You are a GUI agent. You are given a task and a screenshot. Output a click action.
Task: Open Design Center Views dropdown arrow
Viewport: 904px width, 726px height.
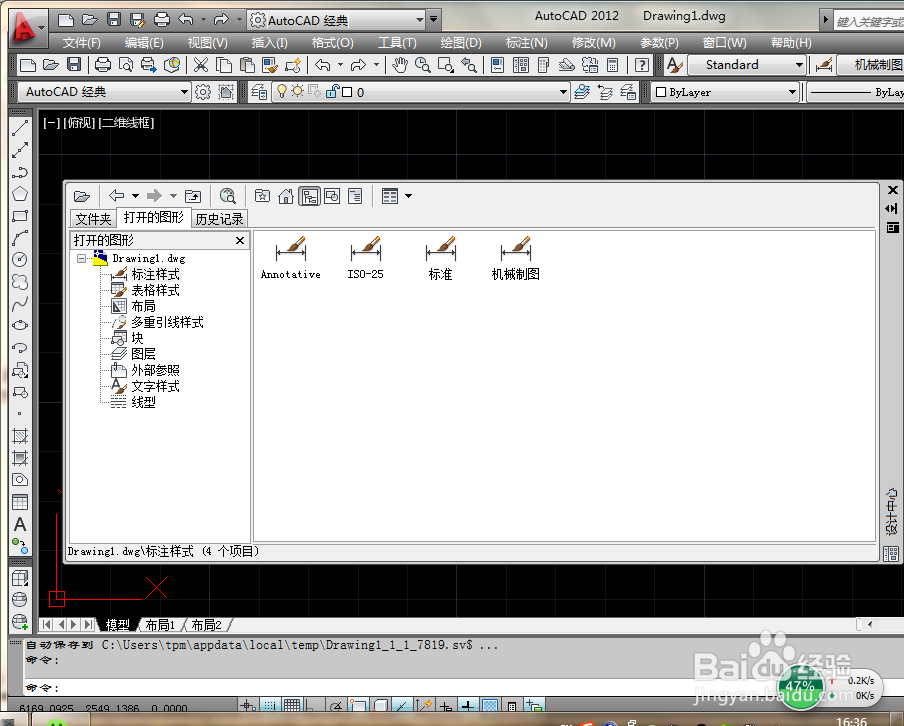[408, 197]
